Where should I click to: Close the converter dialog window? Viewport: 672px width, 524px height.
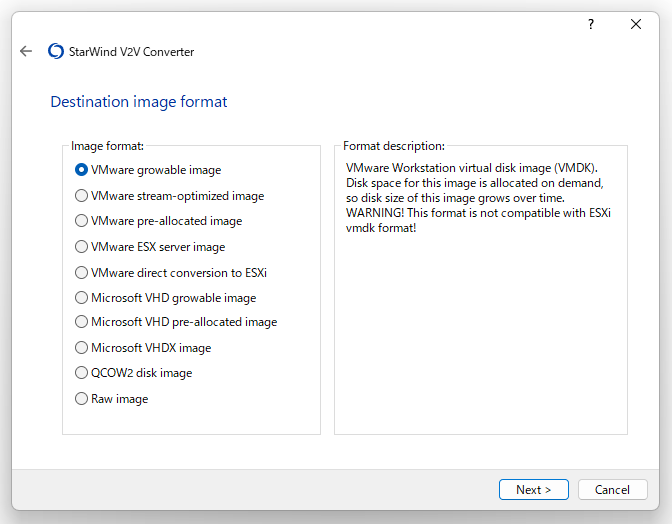point(636,24)
